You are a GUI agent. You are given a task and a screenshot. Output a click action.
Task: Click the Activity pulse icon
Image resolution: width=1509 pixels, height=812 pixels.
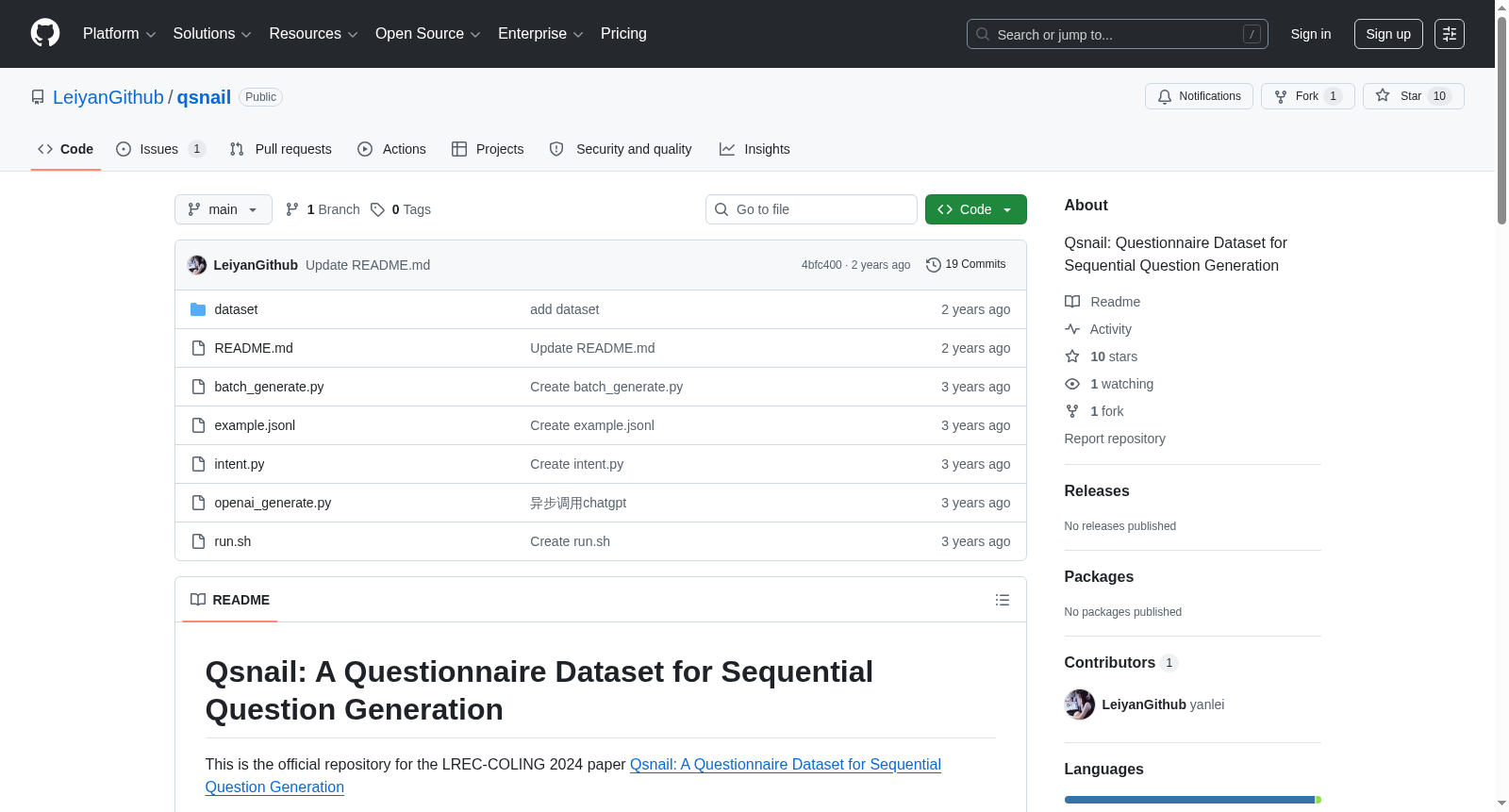pyautogui.click(x=1072, y=329)
